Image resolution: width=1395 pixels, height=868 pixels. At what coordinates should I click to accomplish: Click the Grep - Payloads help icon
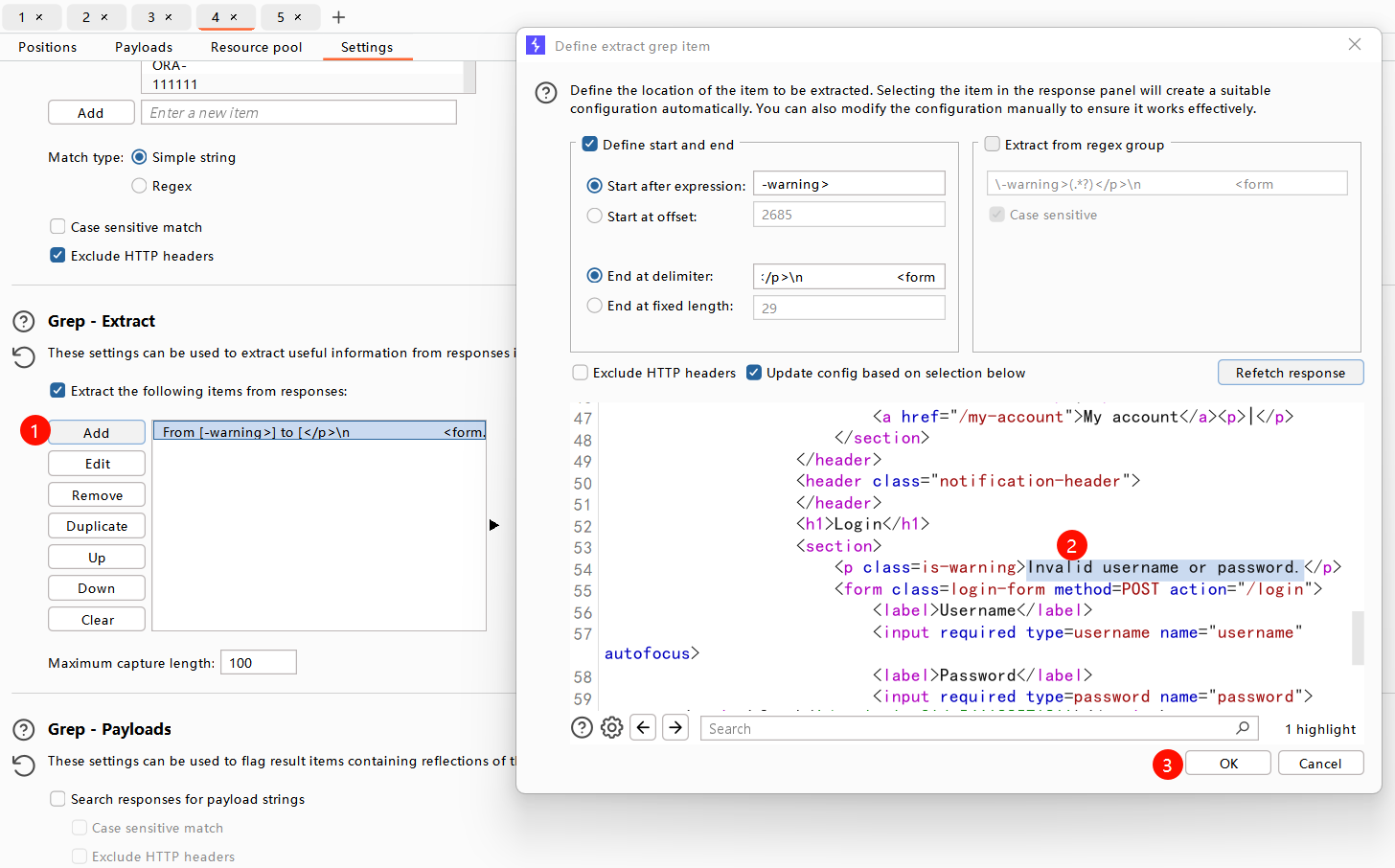pyautogui.click(x=24, y=730)
